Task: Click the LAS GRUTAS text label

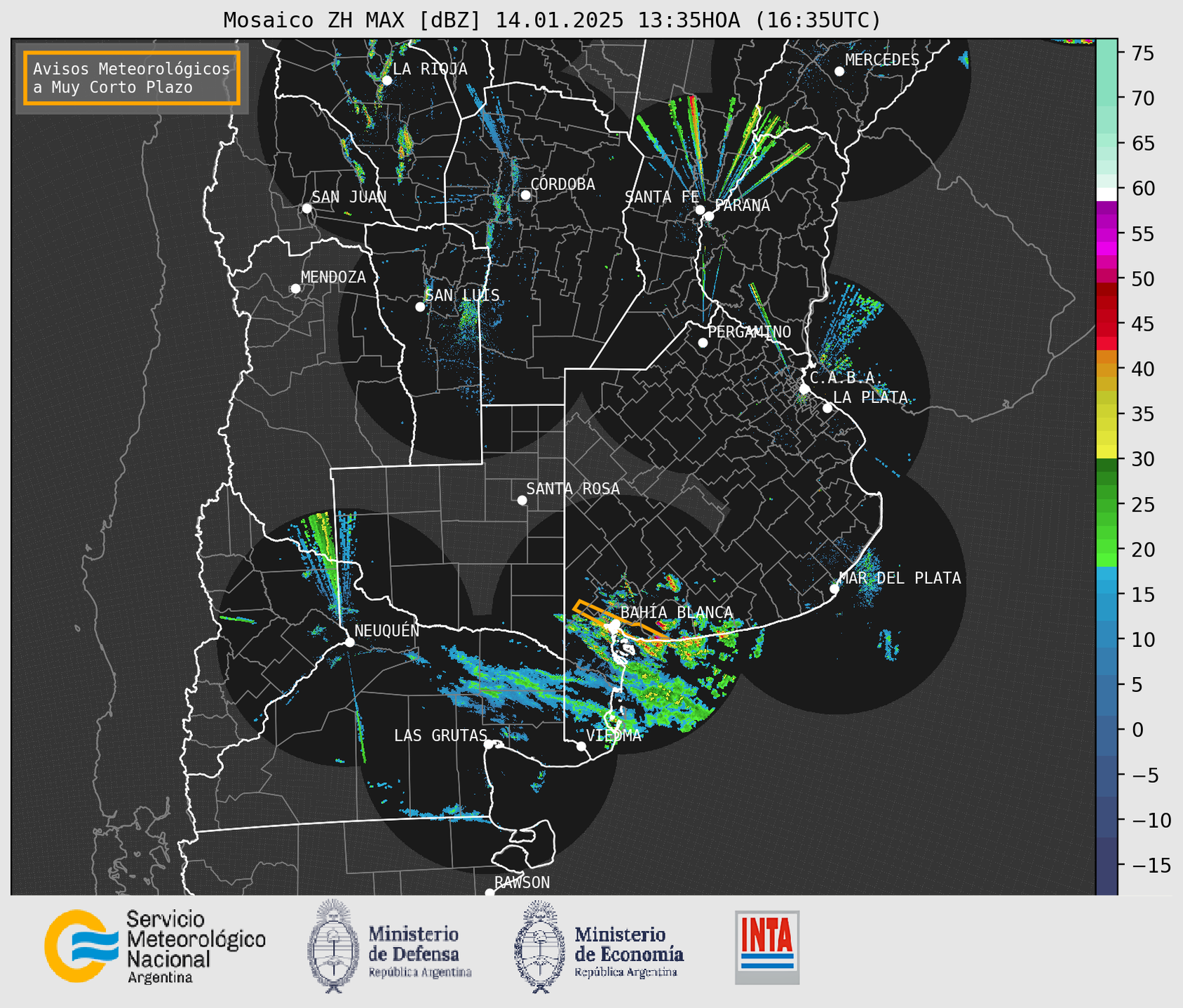Action: (440, 735)
